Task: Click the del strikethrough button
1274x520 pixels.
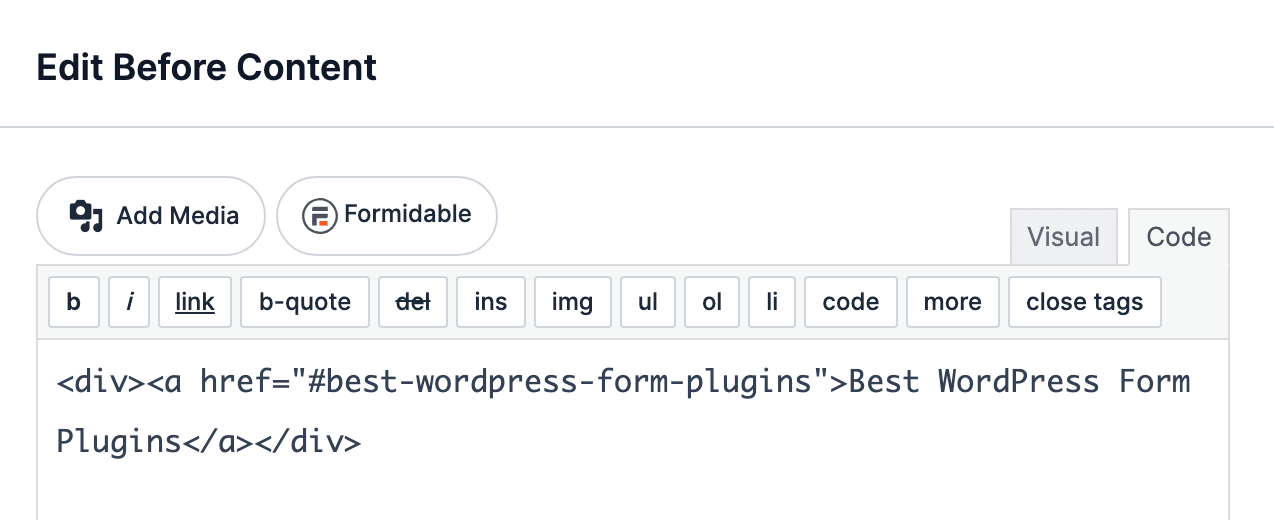Action: (x=413, y=302)
